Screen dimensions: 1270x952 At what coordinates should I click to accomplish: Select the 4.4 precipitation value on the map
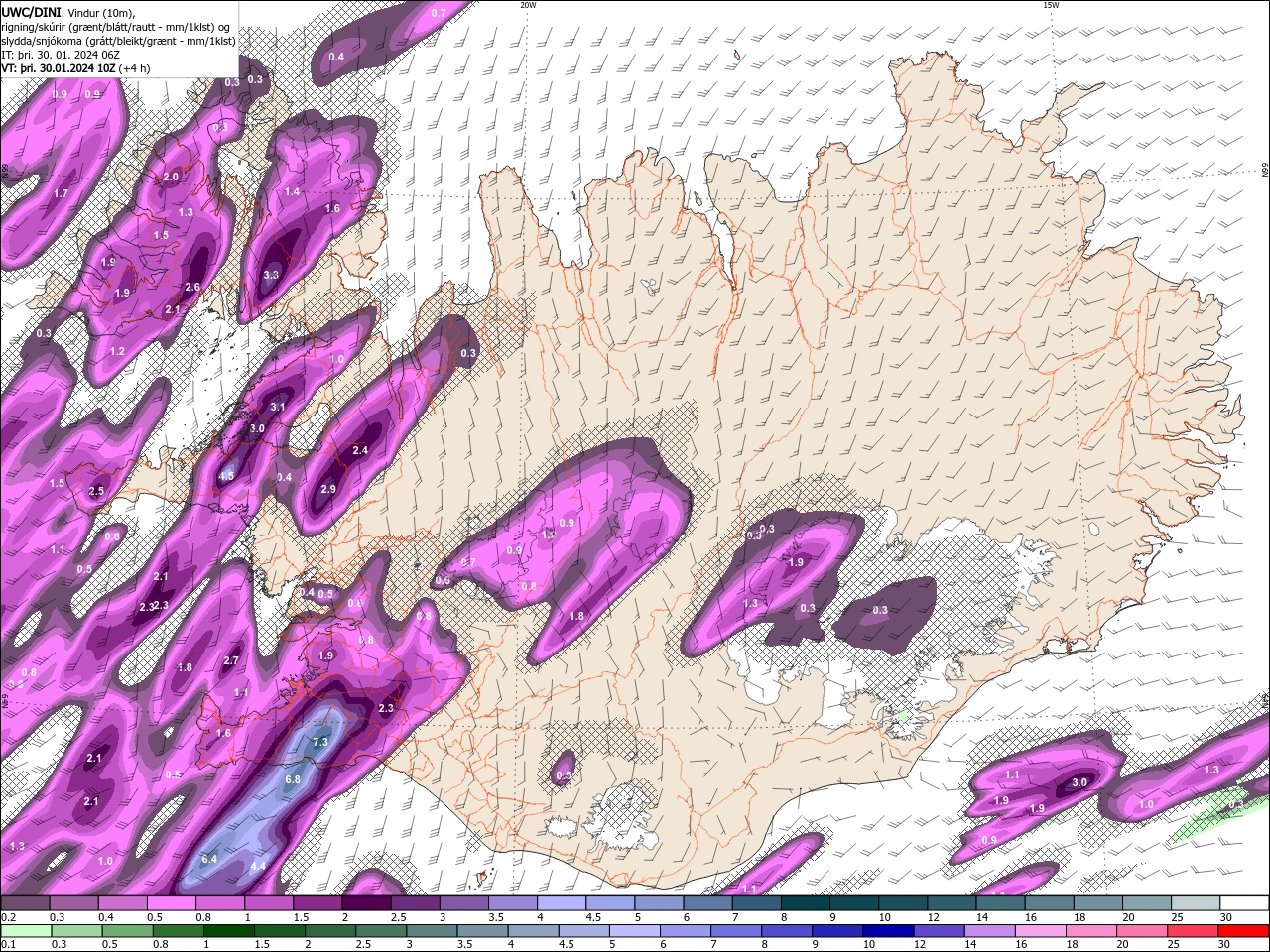tap(258, 866)
